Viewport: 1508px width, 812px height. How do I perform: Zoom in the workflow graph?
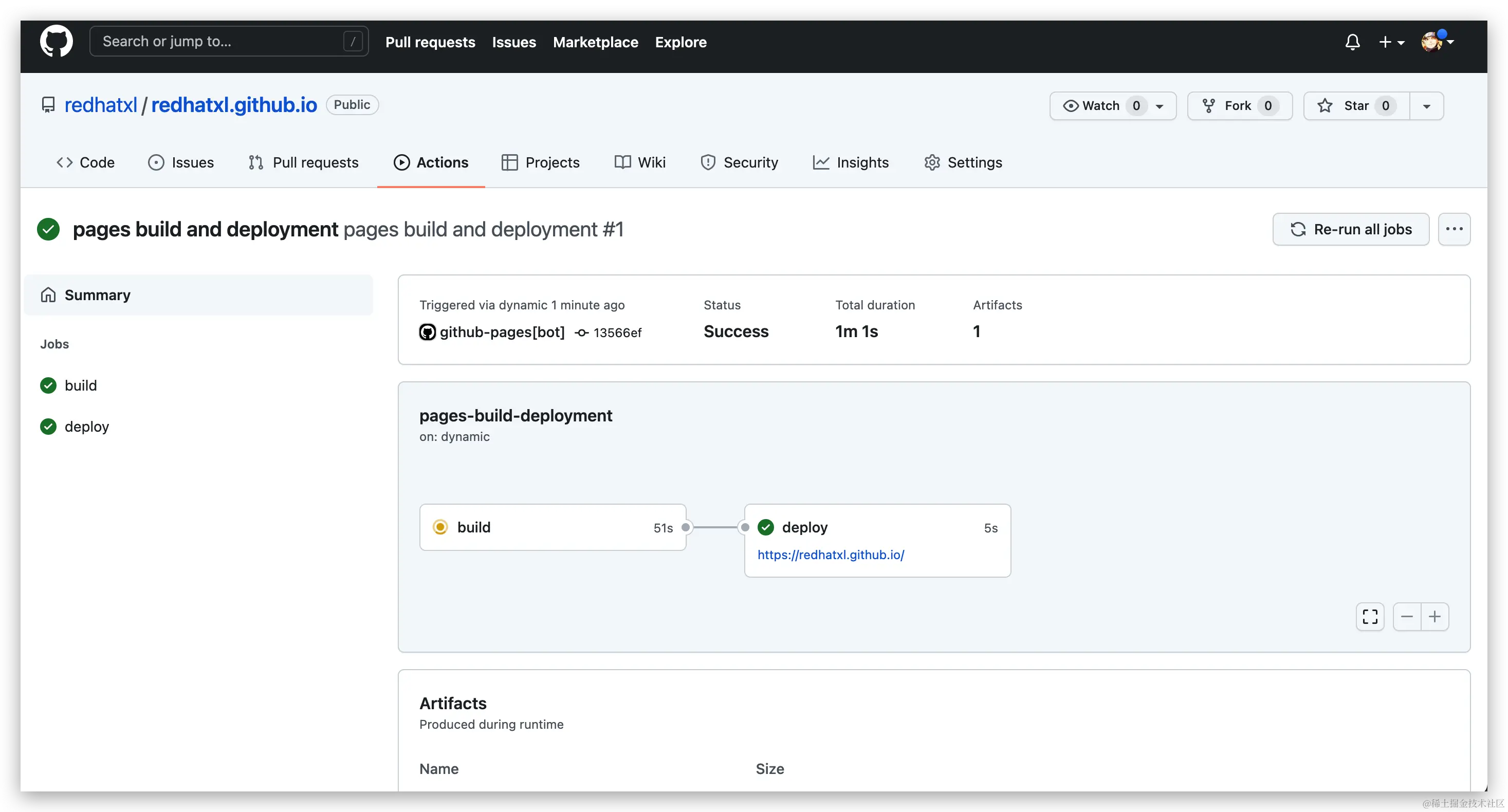coord(1435,617)
